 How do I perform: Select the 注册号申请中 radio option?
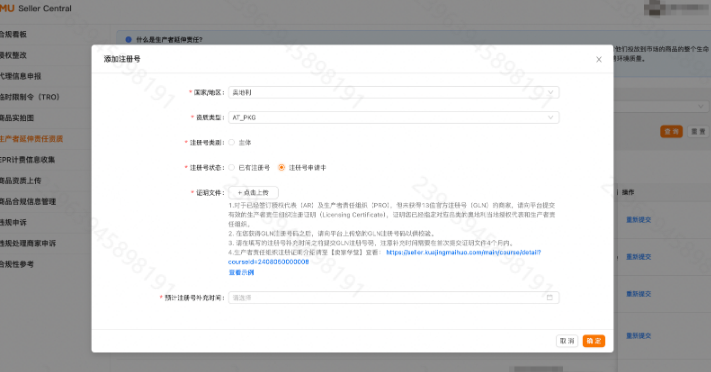pyautogui.click(x=282, y=167)
